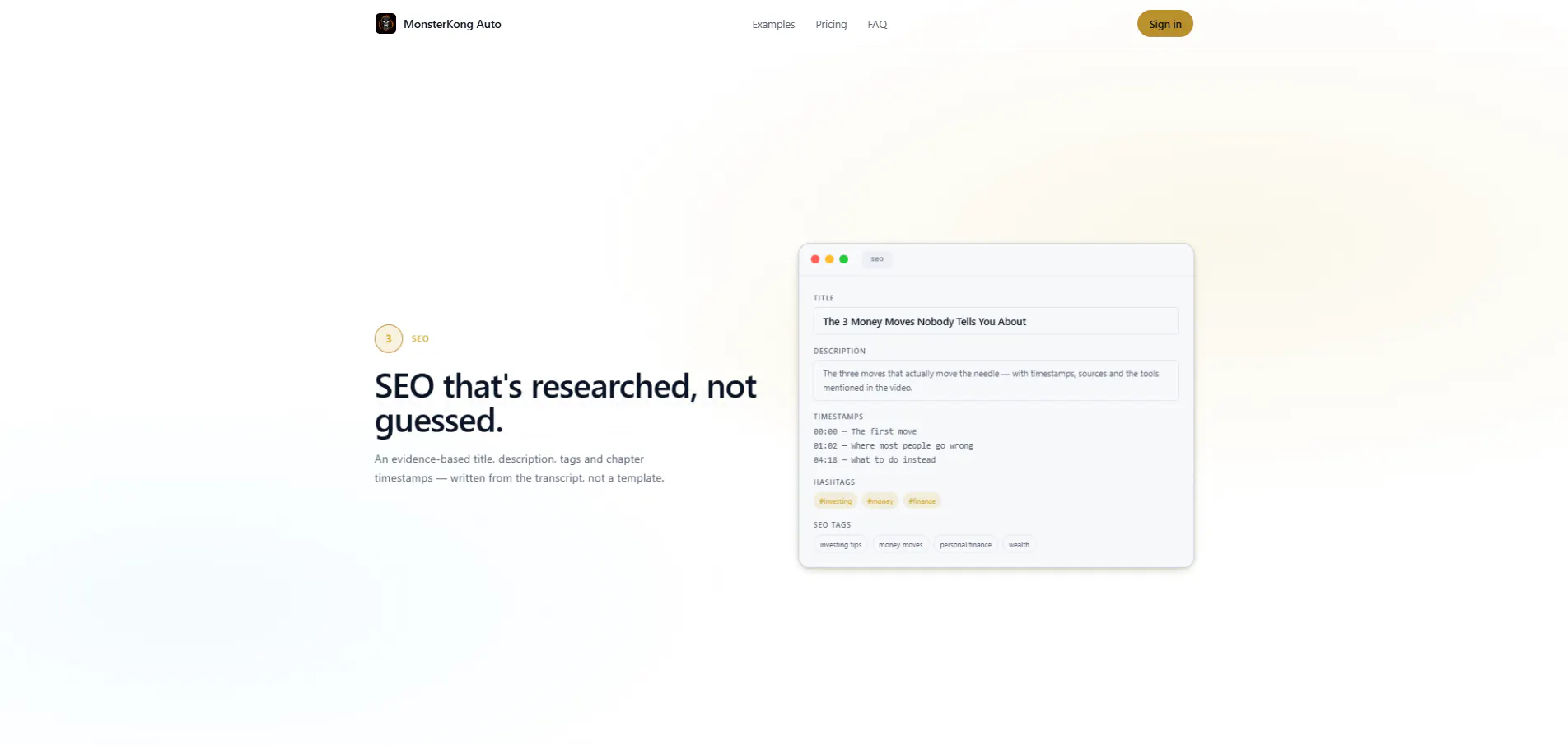Click the #finance hashtag chip
1568x745 pixels.
pyautogui.click(x=922, y=501)
